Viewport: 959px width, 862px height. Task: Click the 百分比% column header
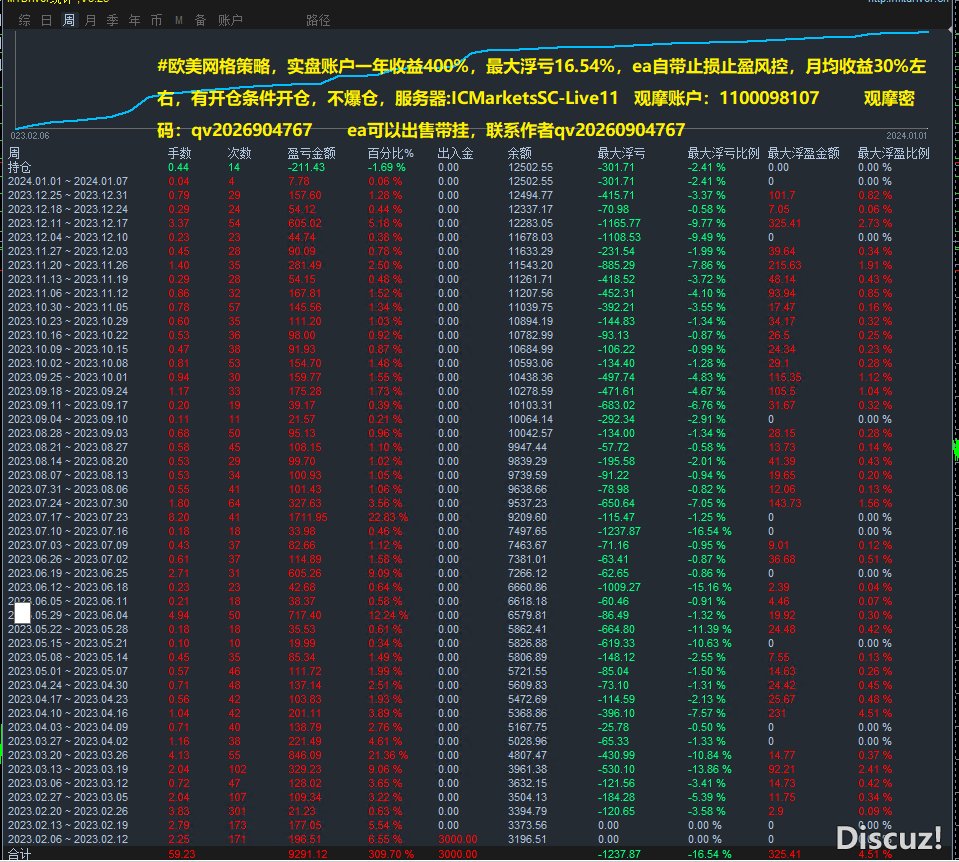(390, 154)
